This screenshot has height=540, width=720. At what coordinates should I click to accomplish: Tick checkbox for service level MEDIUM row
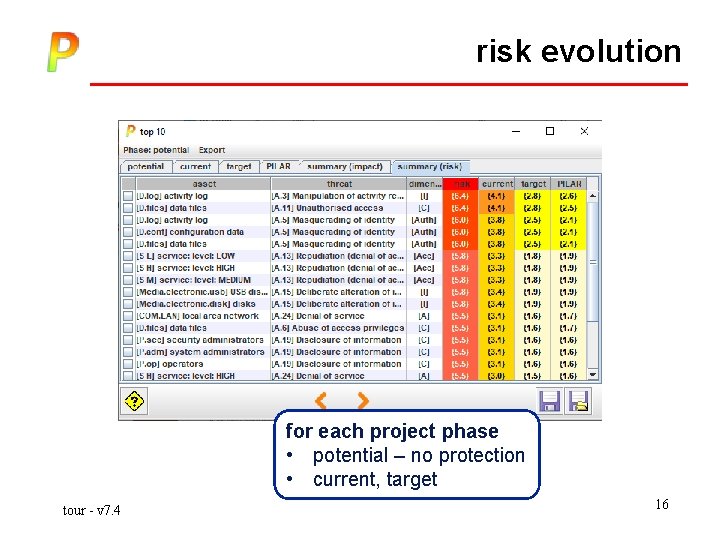(x=128, y=280)
